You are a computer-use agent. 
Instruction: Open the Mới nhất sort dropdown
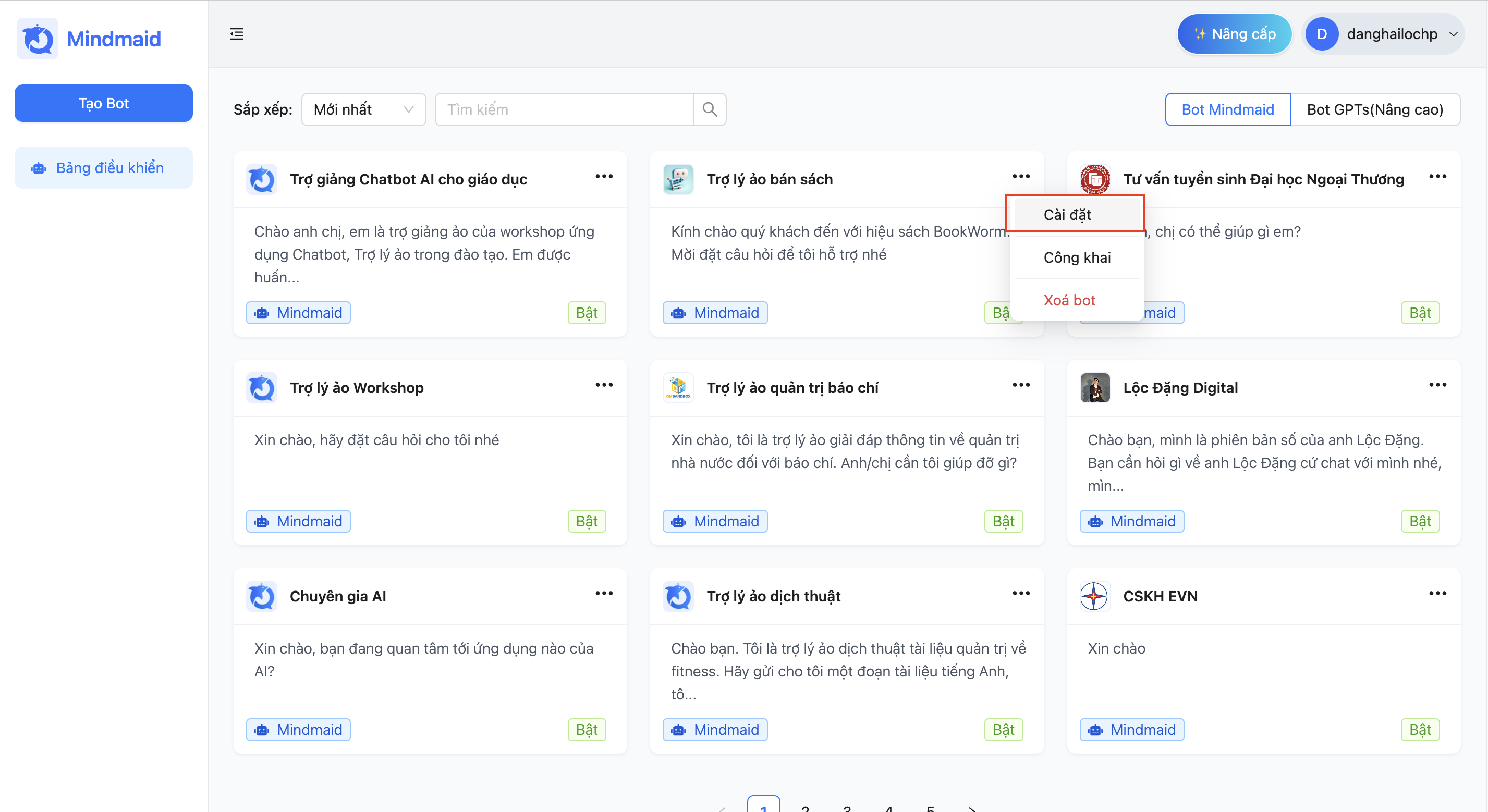pos(363,109)
